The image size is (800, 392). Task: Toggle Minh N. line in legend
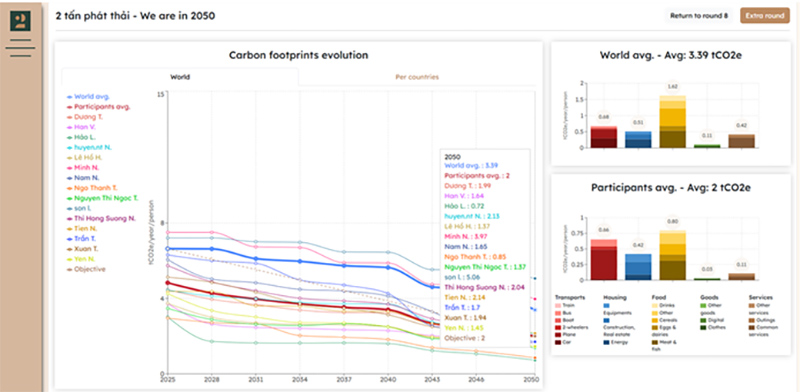point(84,167)
